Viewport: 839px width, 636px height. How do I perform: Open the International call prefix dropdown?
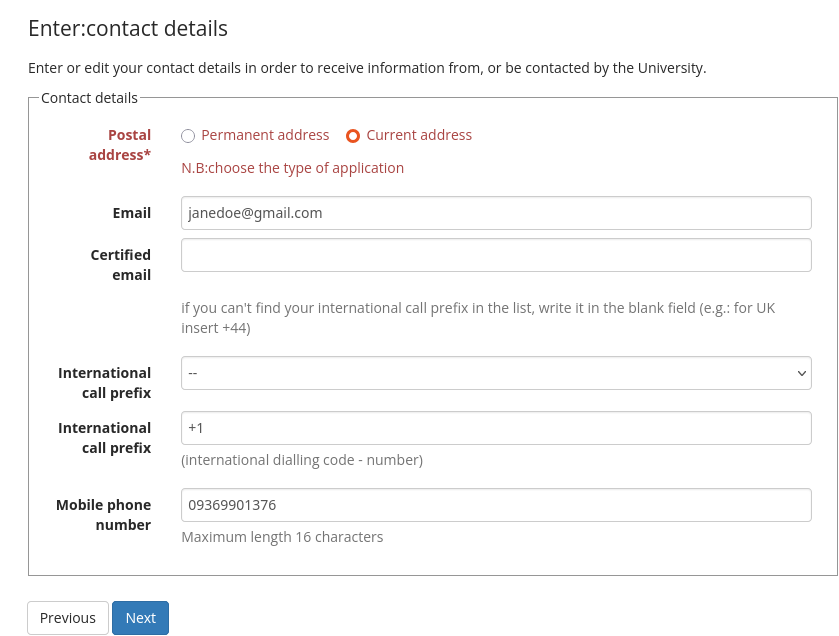495,373
